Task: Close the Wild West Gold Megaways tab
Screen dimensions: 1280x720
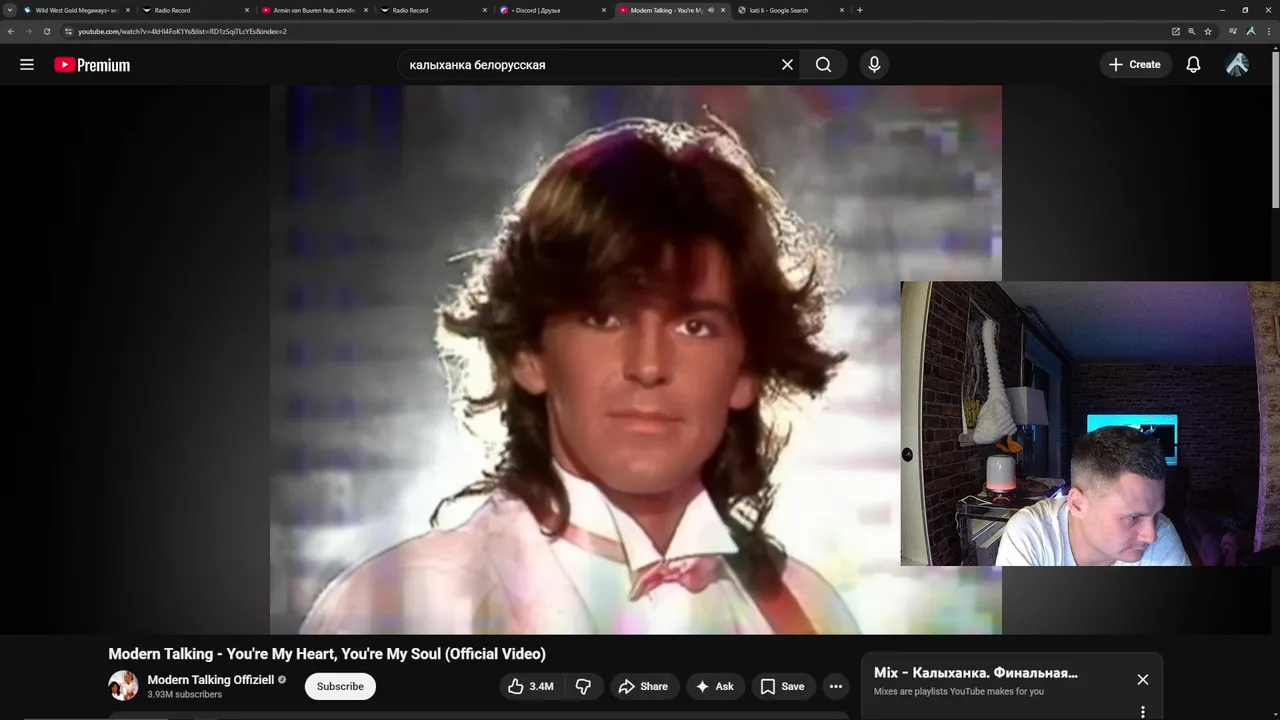Action: tap(128, 10)
